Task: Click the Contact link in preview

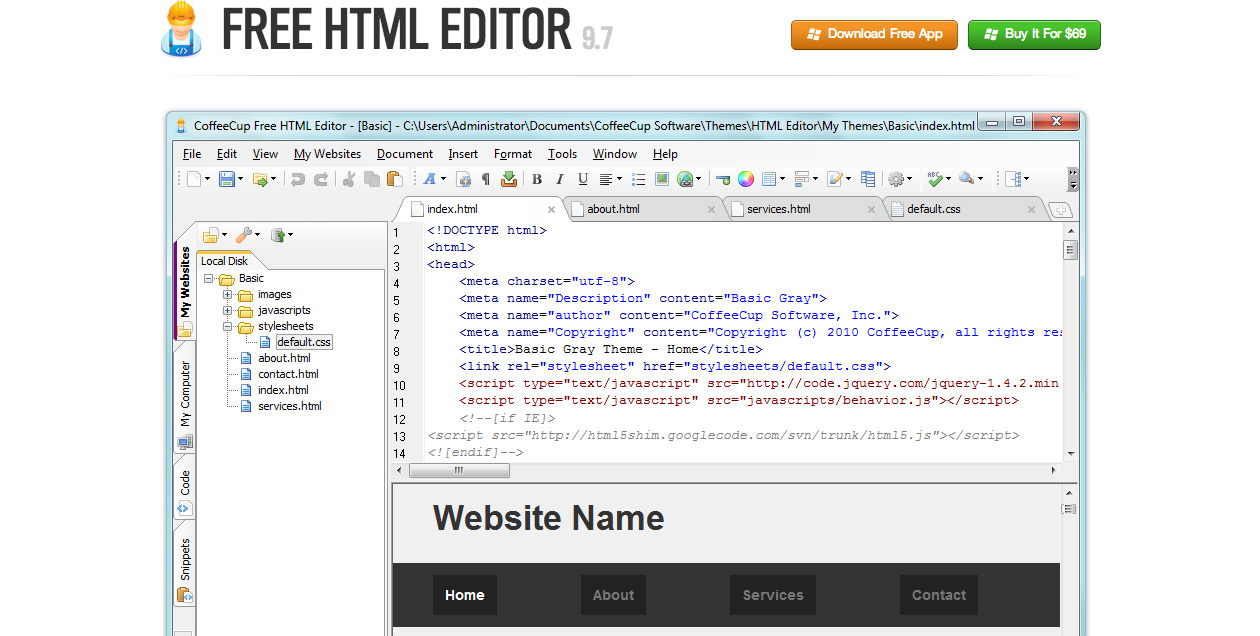Action: (939, 595)
